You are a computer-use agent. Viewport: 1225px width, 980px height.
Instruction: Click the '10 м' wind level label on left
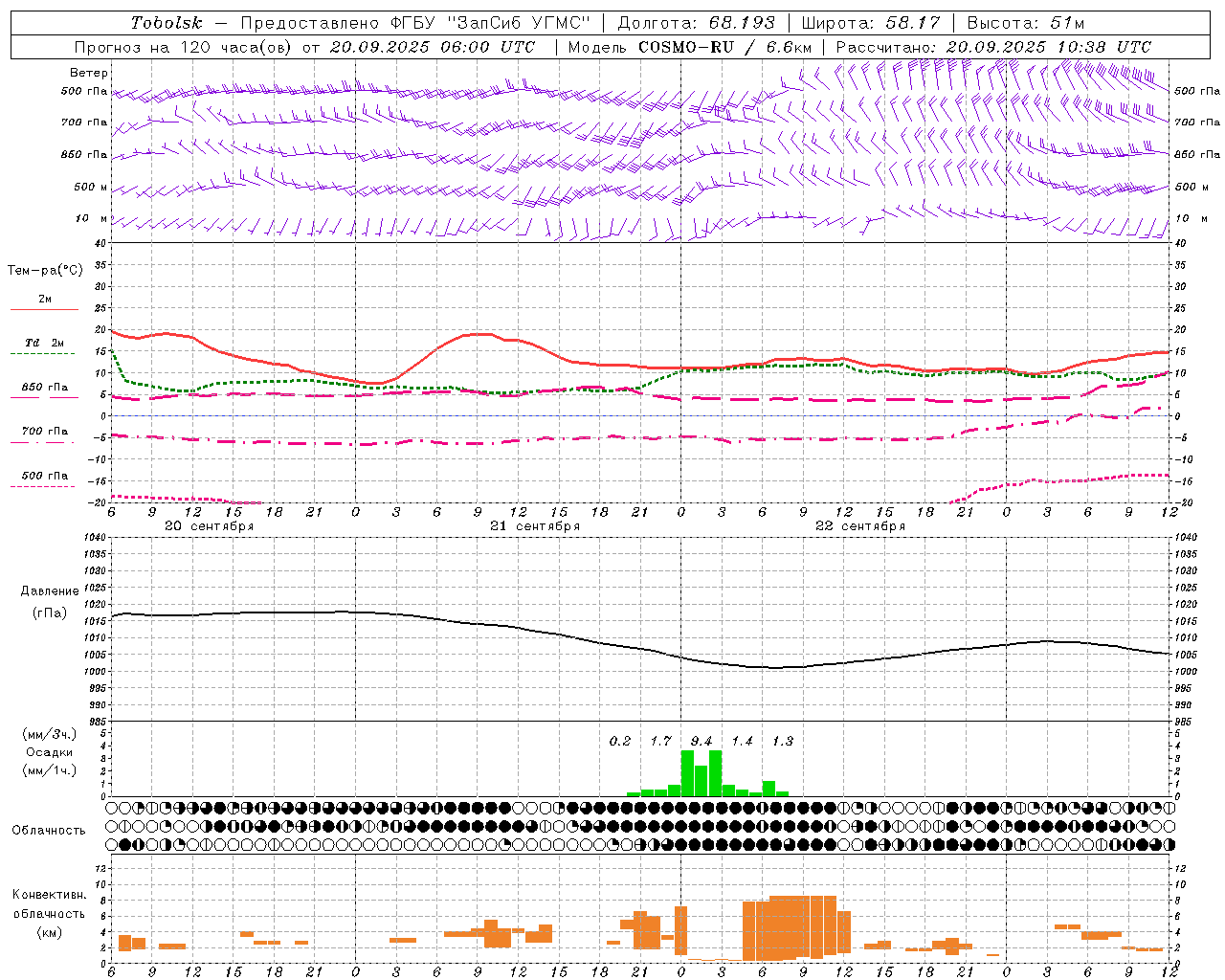pos(91,218)
